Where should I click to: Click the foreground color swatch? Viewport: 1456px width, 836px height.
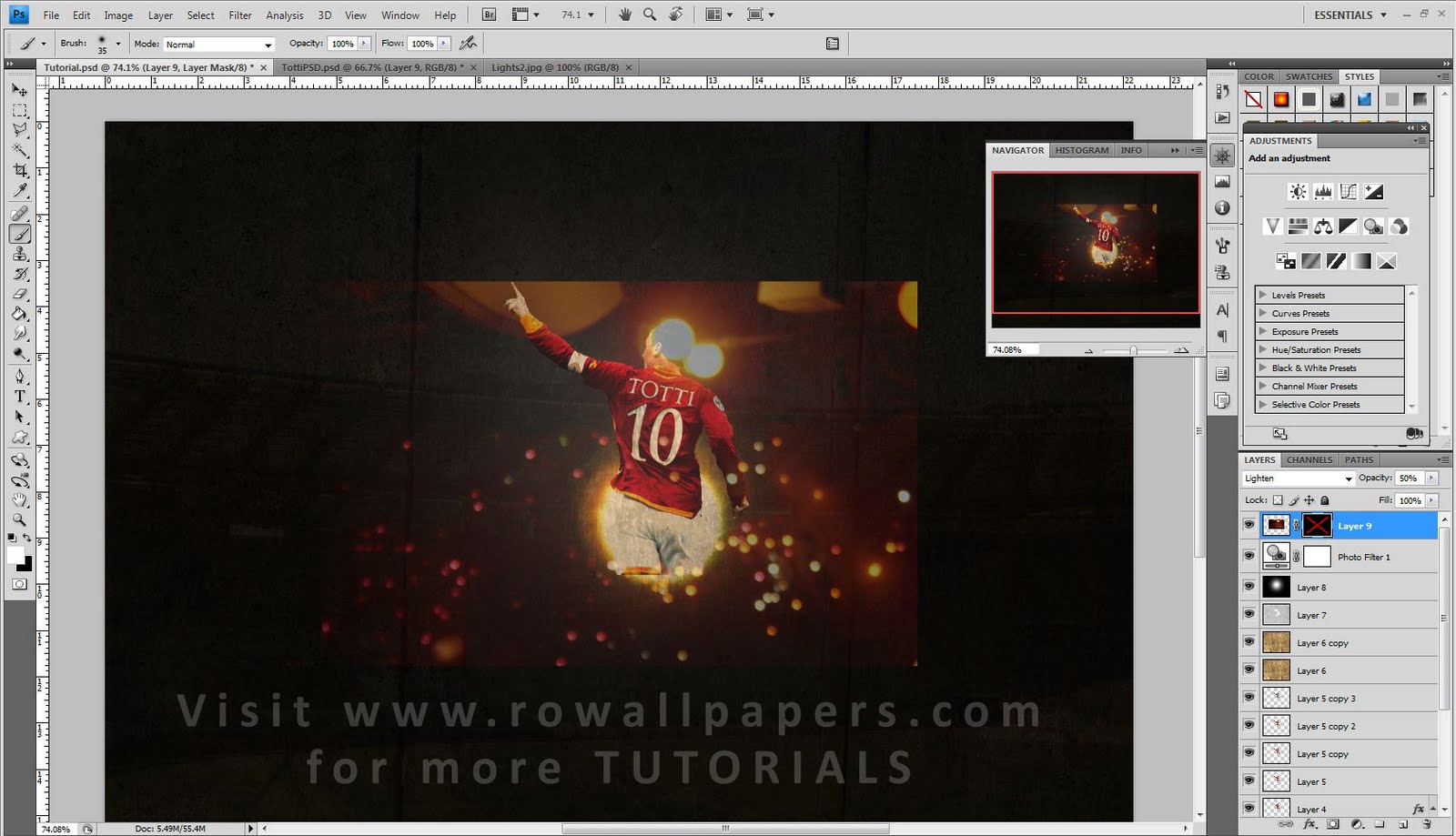click(x=15, y=555)
